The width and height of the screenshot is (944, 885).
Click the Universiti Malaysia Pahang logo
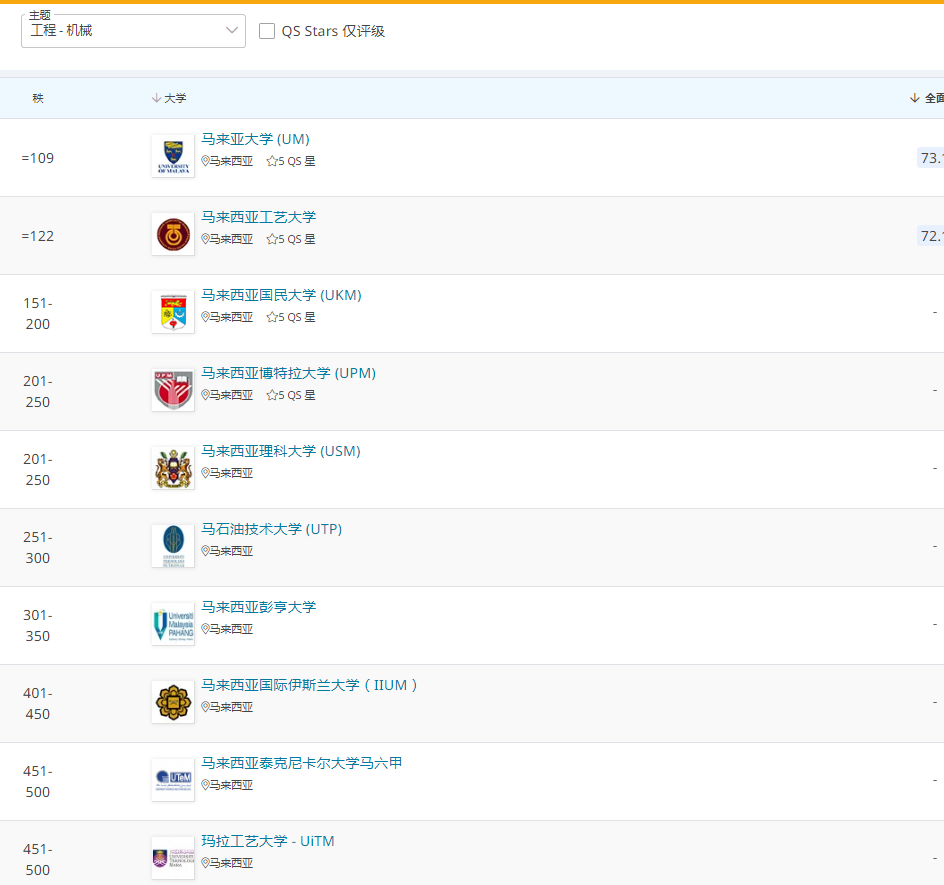(x=173, y=625)
